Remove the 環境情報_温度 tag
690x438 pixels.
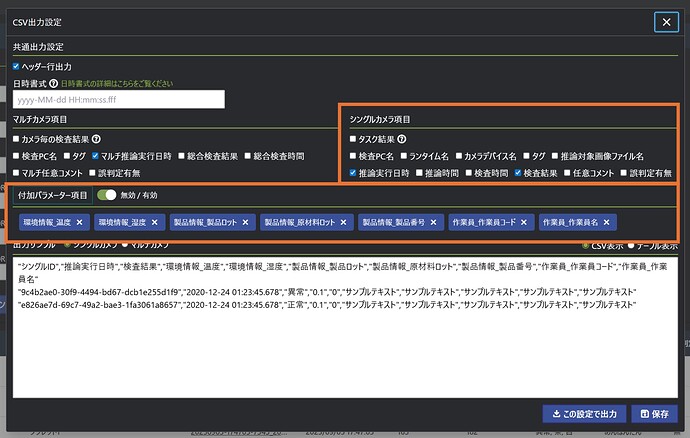(79, 222)
